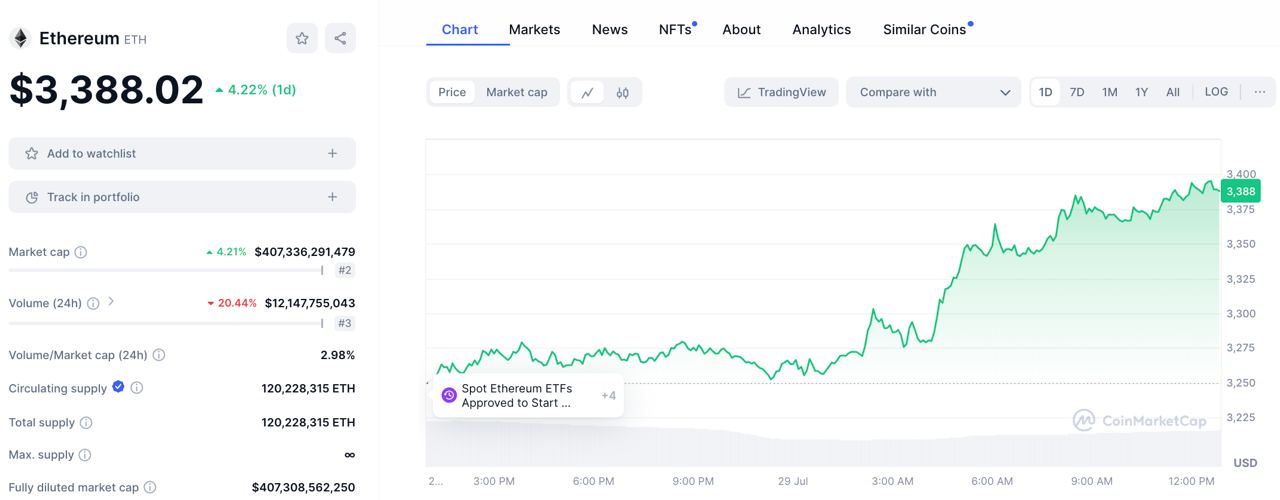Screen dimensions: 1280x500
Task: Expand the +4 more events badge
Action: tap(608, 396)
